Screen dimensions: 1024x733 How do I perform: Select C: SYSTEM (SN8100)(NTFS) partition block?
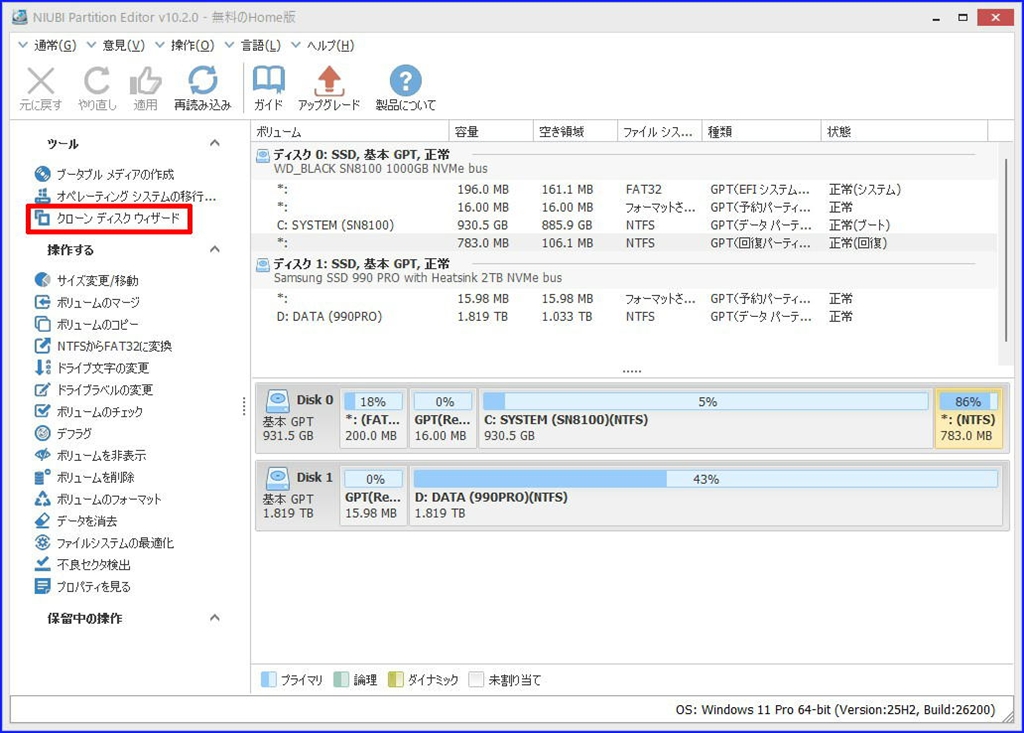tap(705, 418)
